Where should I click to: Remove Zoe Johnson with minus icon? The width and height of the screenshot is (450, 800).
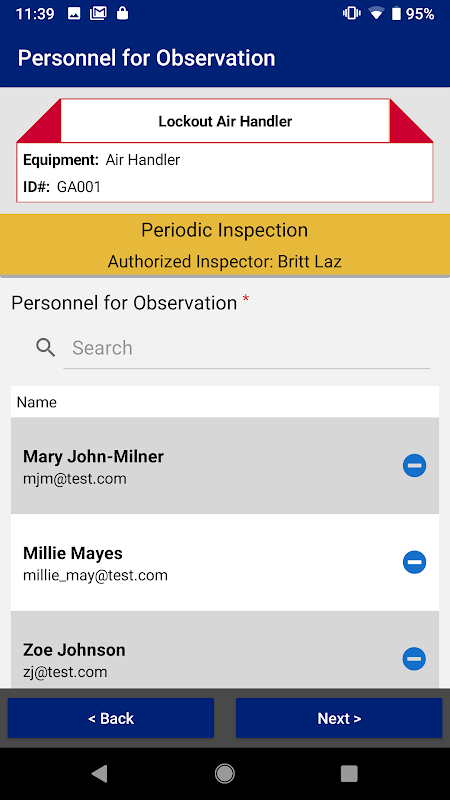414,659
